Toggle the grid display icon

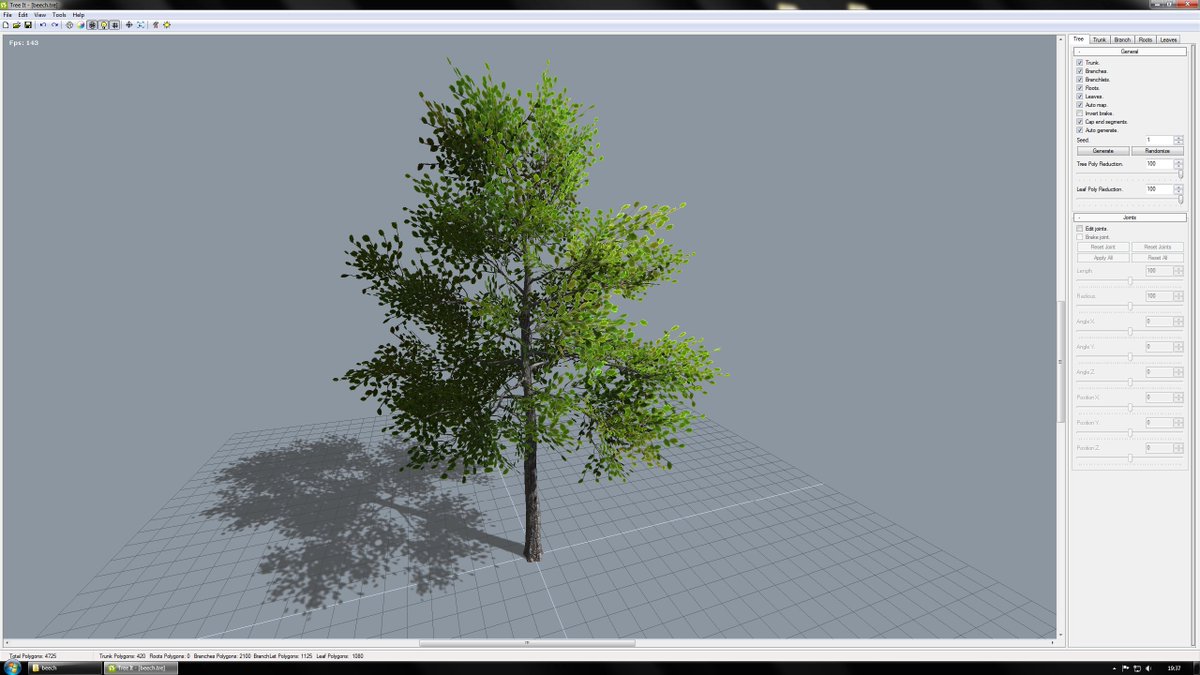click(x=116, y=25)
